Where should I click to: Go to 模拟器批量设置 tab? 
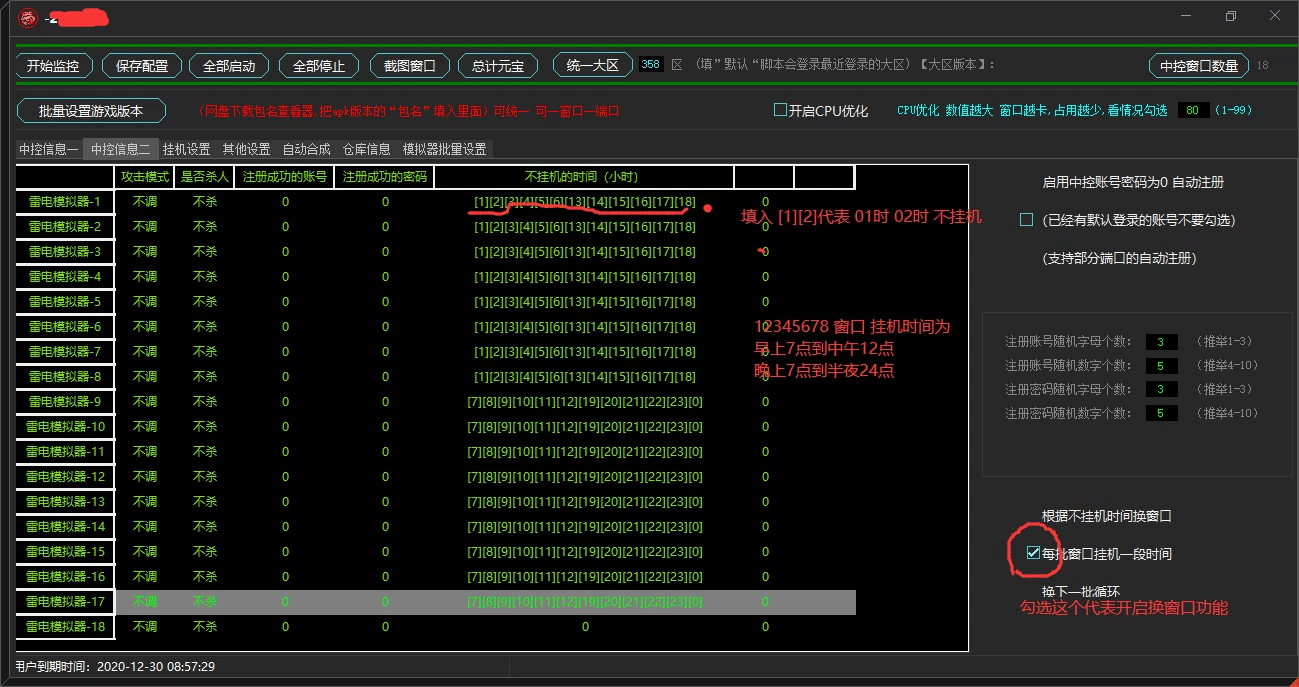click(444, 149)
